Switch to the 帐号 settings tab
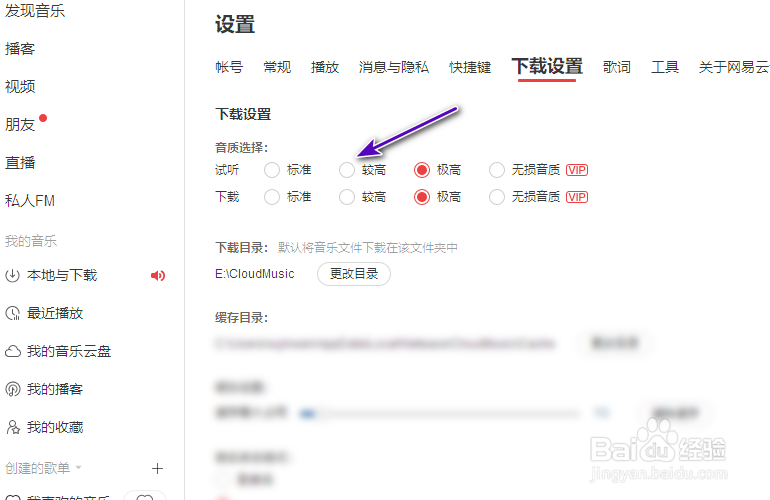 click(x=229, y=67)
